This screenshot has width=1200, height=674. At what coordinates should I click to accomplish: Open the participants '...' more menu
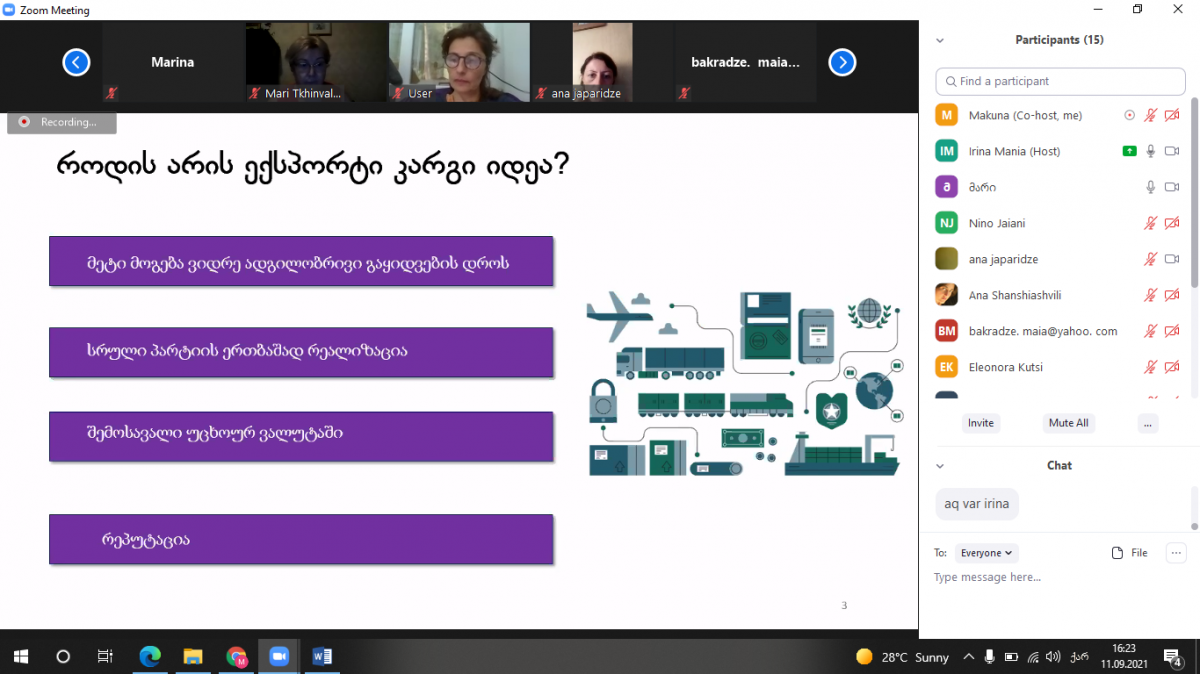click(x=1147, y=423)
